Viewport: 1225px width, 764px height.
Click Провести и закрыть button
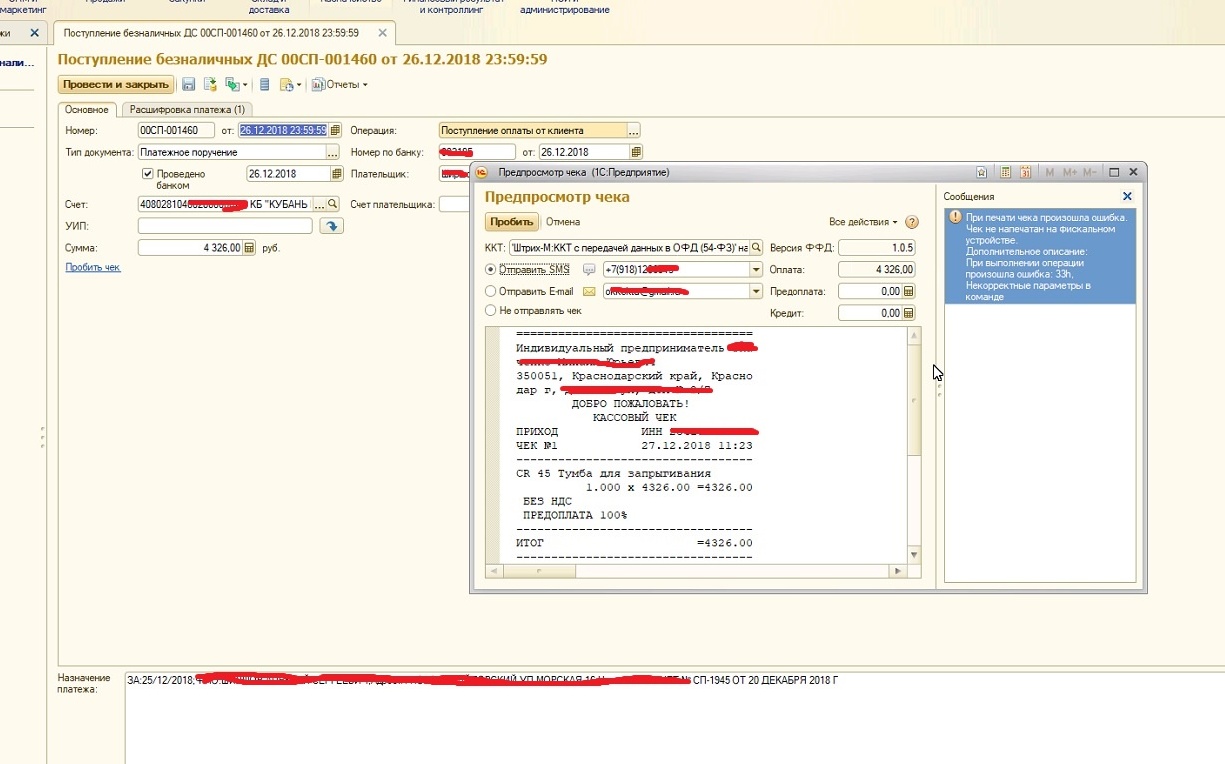(x=115, y=85)
